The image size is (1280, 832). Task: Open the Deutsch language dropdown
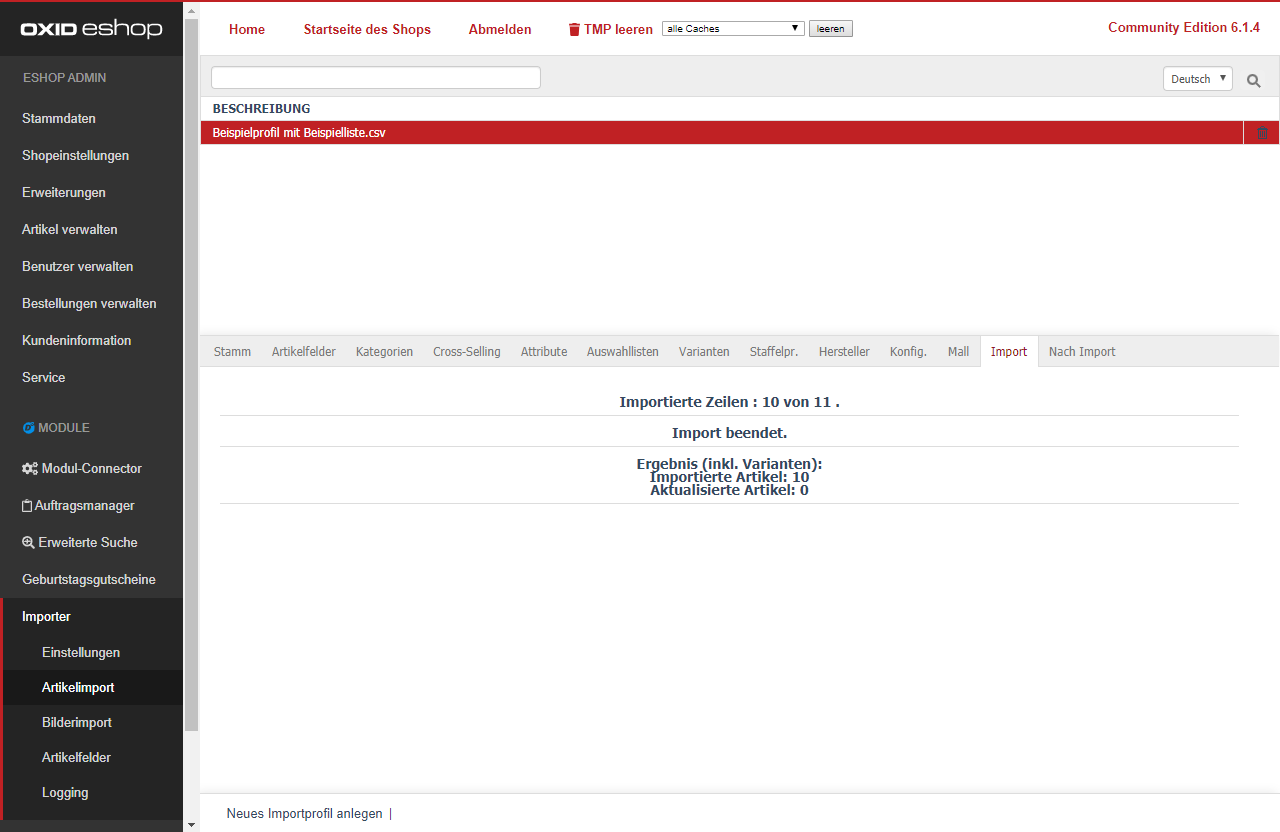pyautogui.click(x=1197, y=79)
